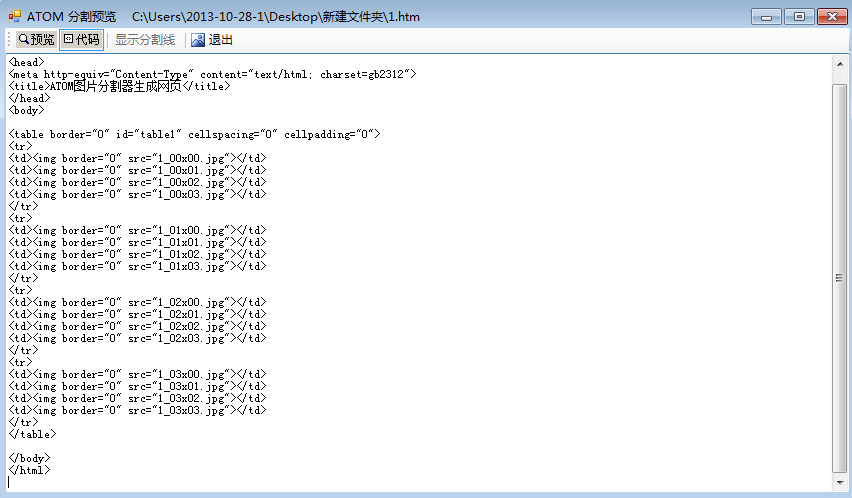The height and width of the screenshot is (498, 852).
Task: Click the title tag line of code
Action: 120,86
